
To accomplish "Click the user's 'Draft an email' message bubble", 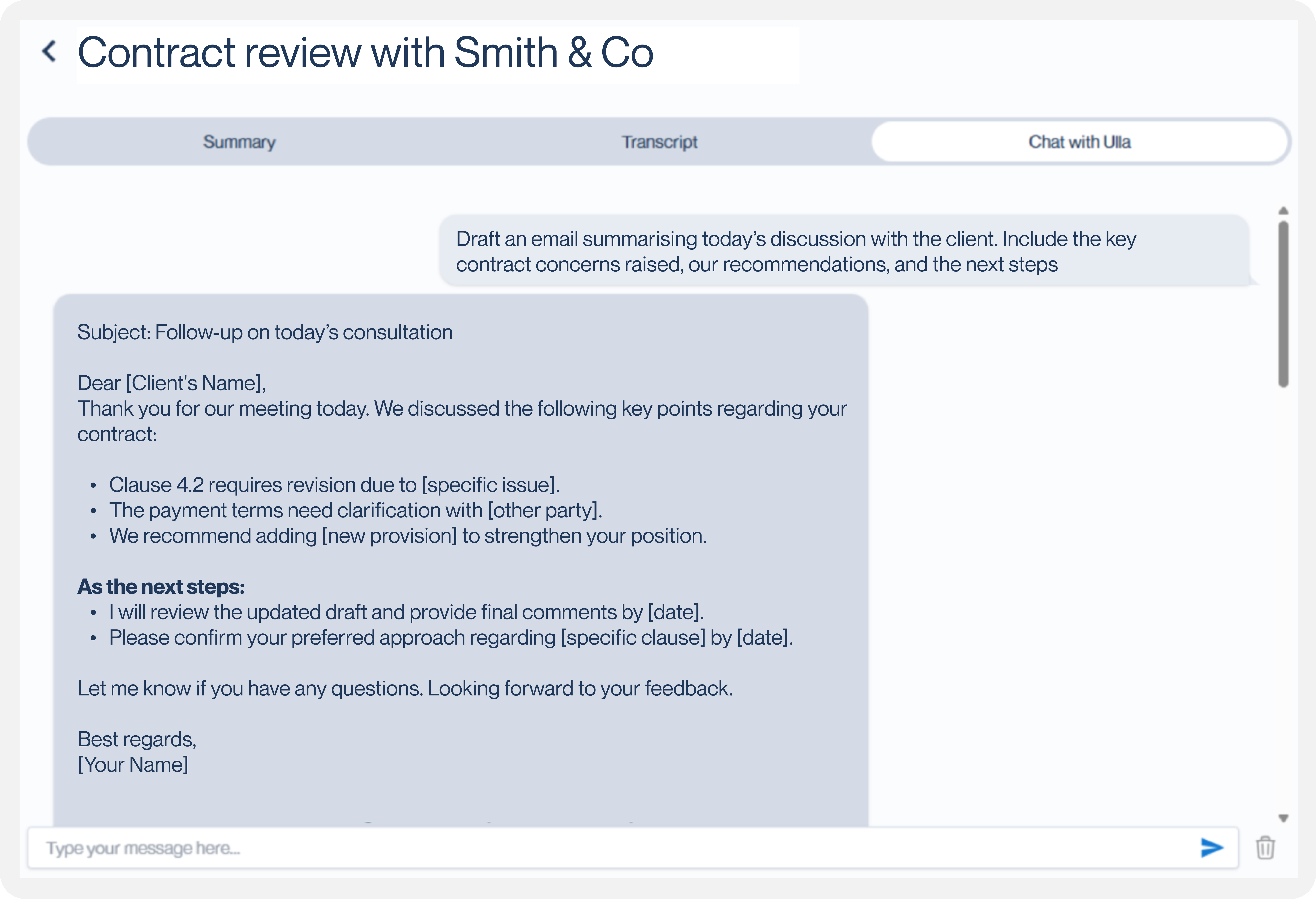I will point(844,251).
